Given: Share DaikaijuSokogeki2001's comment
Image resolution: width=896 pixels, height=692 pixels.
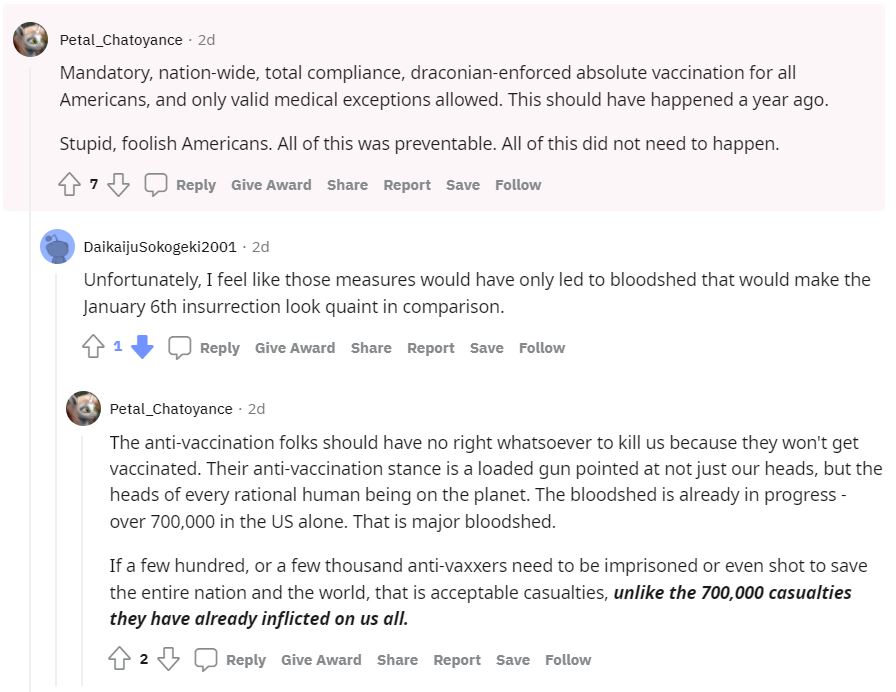Looking at the screenshot, I should pyautogui.click(x=371, y=348).
